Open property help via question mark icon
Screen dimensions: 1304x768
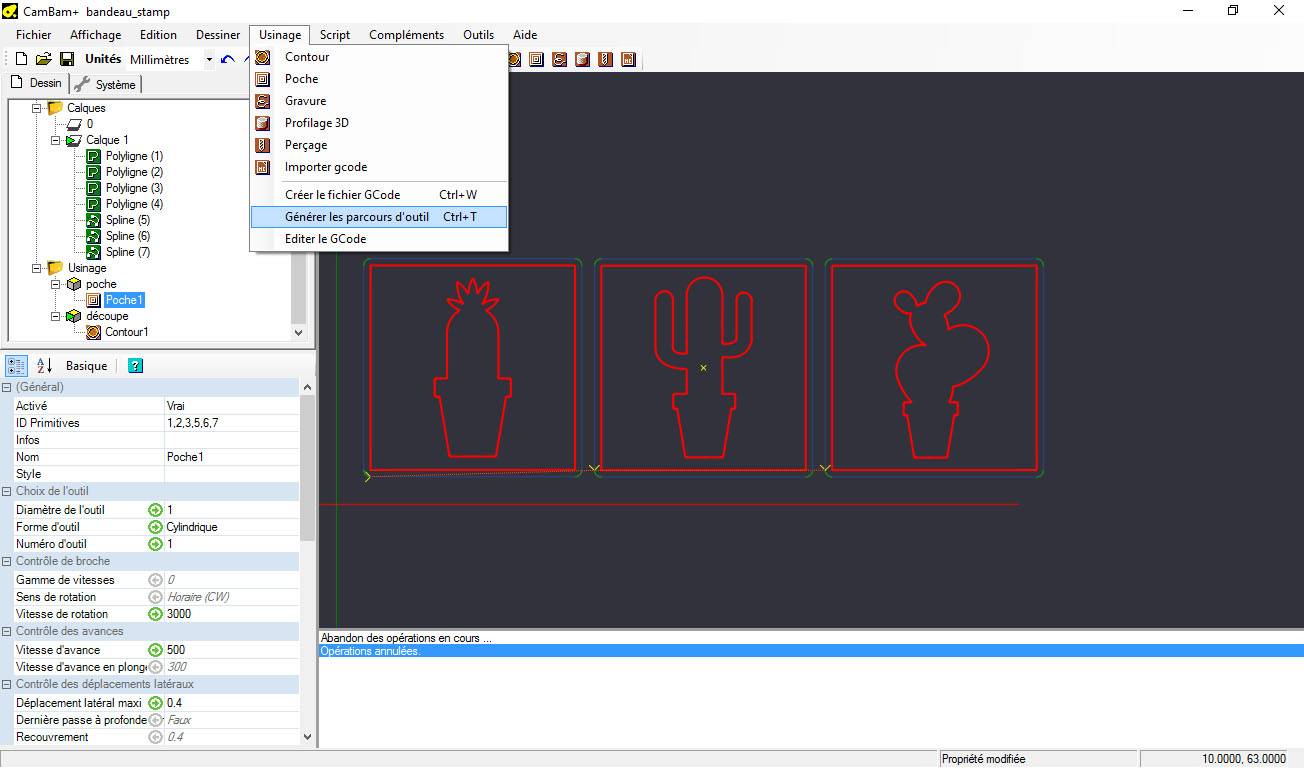[136, 366]
